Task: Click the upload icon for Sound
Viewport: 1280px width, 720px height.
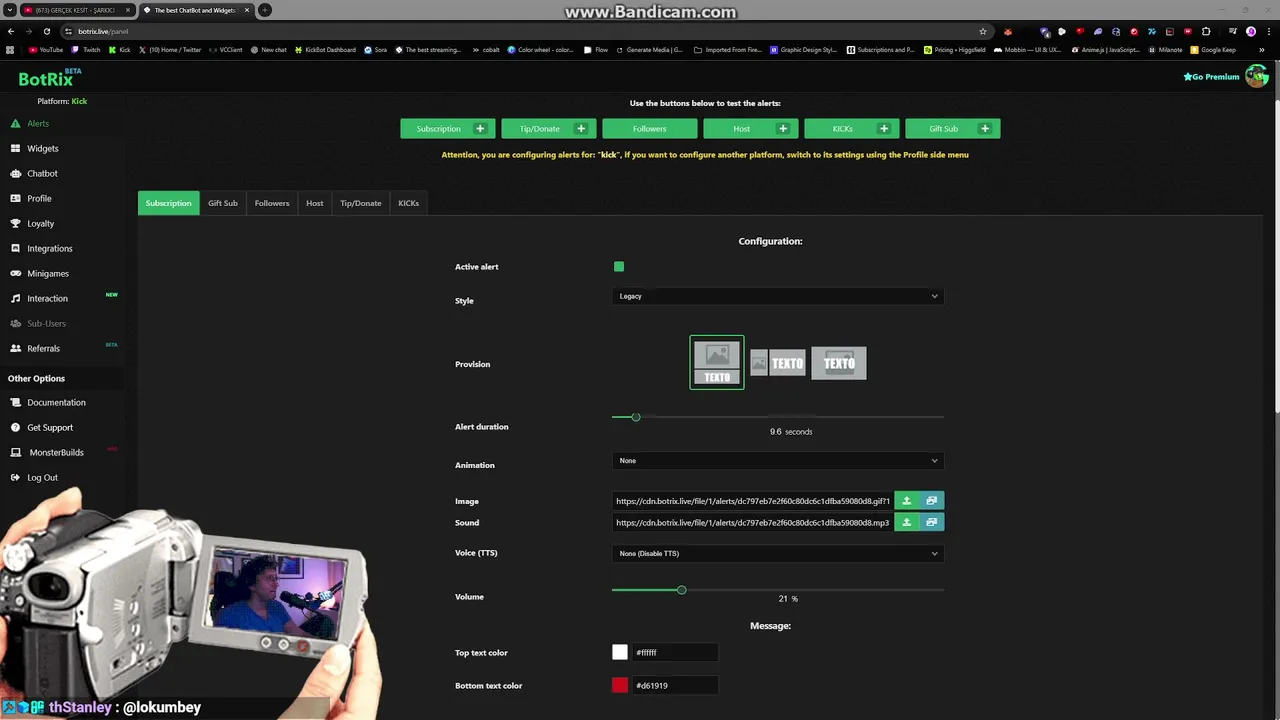Action: pos(906,522)
